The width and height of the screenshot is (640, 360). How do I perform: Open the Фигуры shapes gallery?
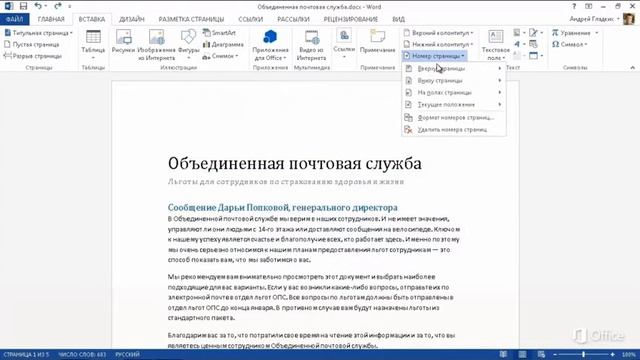pyautogui.click(x=189, y=45)
